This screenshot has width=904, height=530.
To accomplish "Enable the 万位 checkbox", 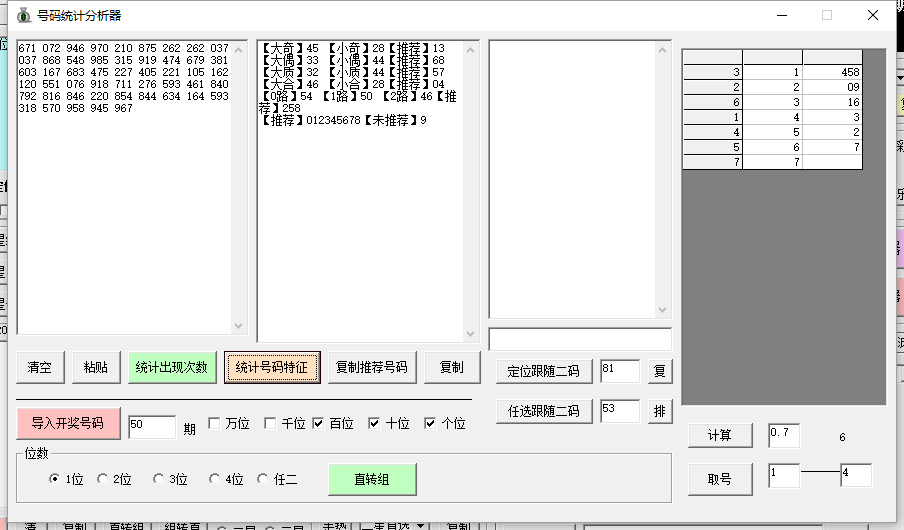I will (214, 424).
